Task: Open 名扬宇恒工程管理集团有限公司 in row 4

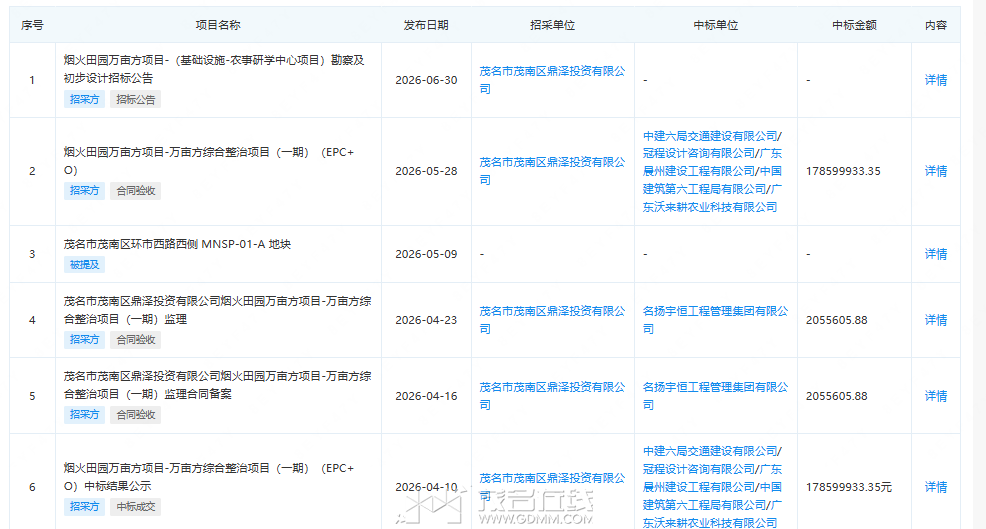Action: point(715,320)
